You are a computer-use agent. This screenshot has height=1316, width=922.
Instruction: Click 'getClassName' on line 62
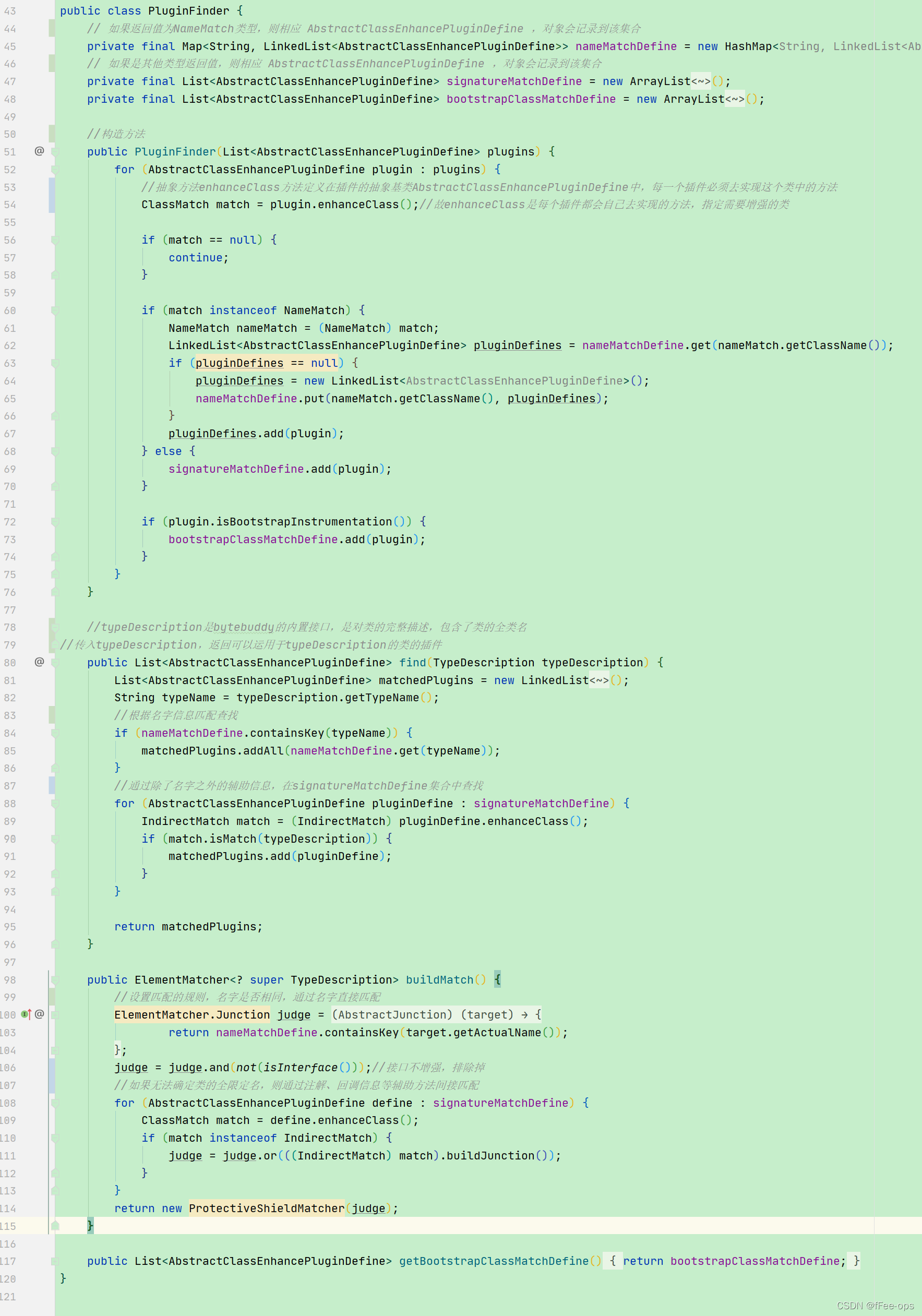826,345
